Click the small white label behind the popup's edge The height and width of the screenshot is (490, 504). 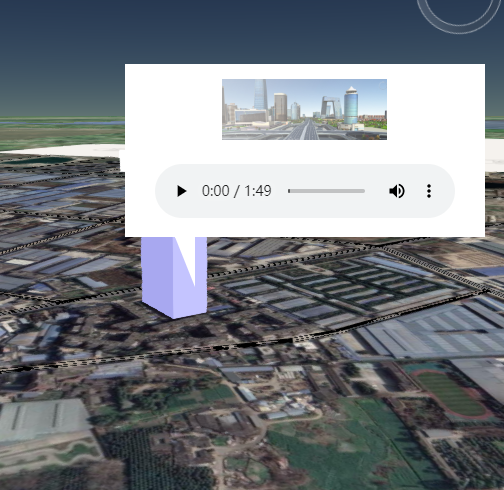(122, 161)
